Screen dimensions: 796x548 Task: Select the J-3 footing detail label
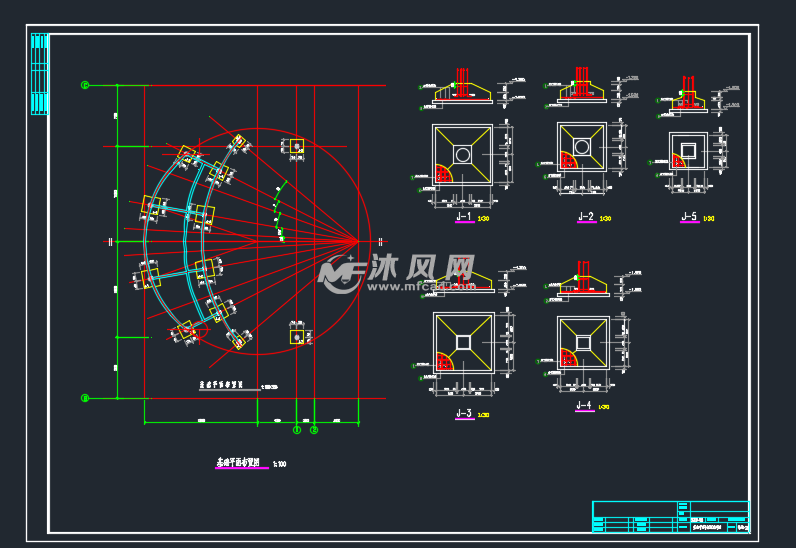(x=463, y=414)
